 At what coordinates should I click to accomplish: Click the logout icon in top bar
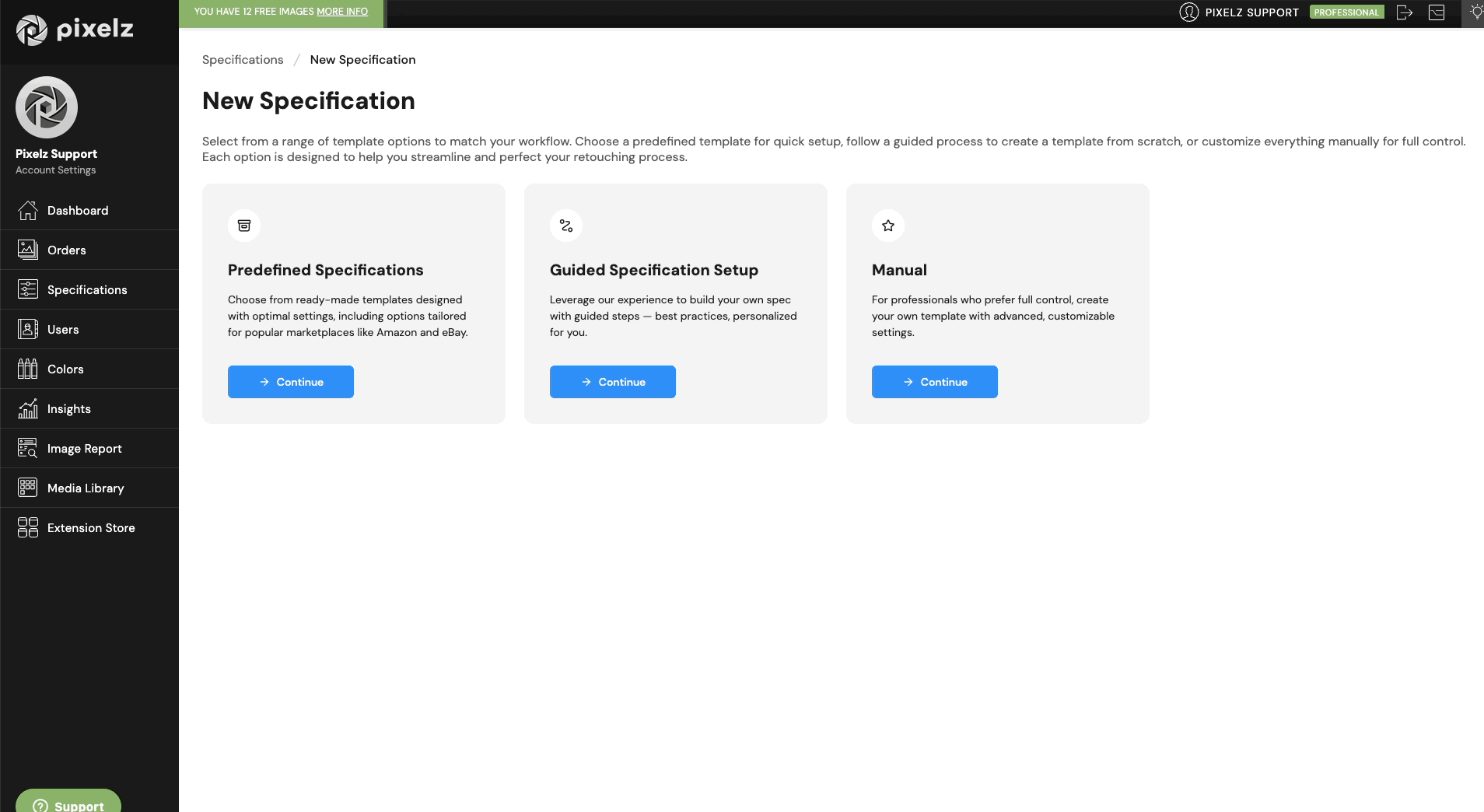1405,12
